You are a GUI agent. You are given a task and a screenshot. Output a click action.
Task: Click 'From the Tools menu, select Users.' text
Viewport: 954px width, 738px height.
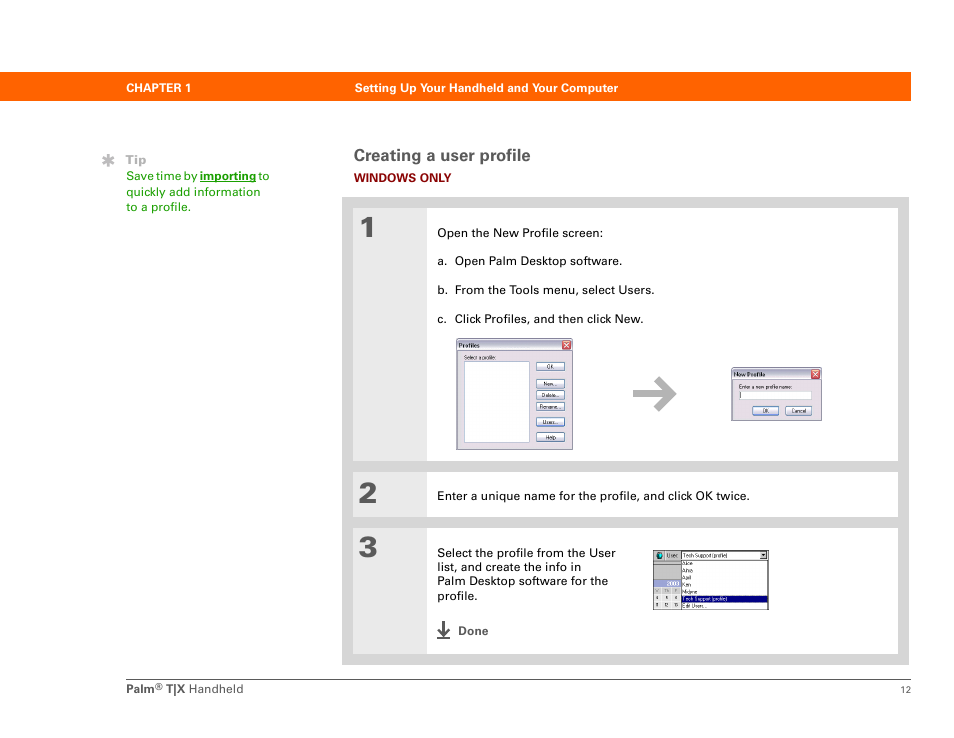[554, 290]
